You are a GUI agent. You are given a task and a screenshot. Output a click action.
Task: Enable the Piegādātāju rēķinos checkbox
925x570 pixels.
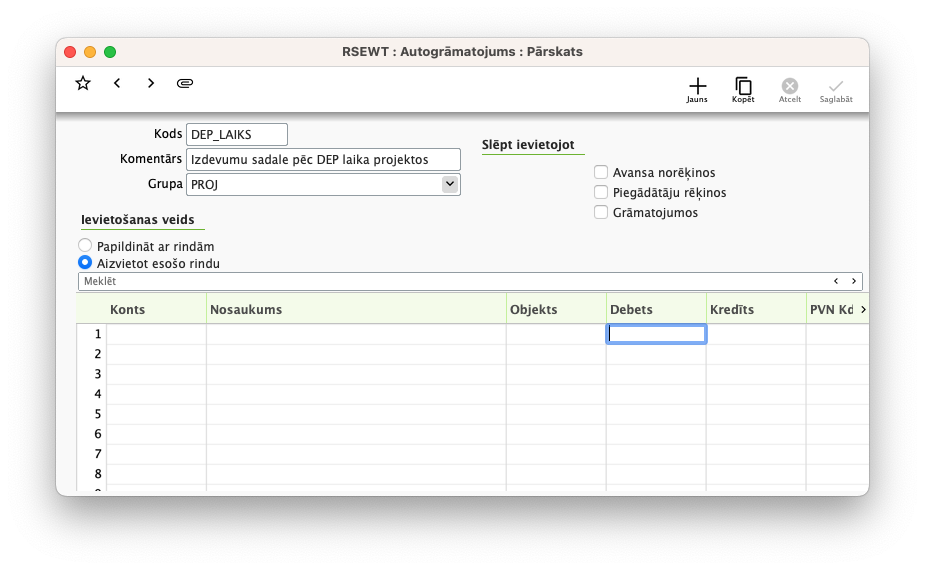click(601, 192)
